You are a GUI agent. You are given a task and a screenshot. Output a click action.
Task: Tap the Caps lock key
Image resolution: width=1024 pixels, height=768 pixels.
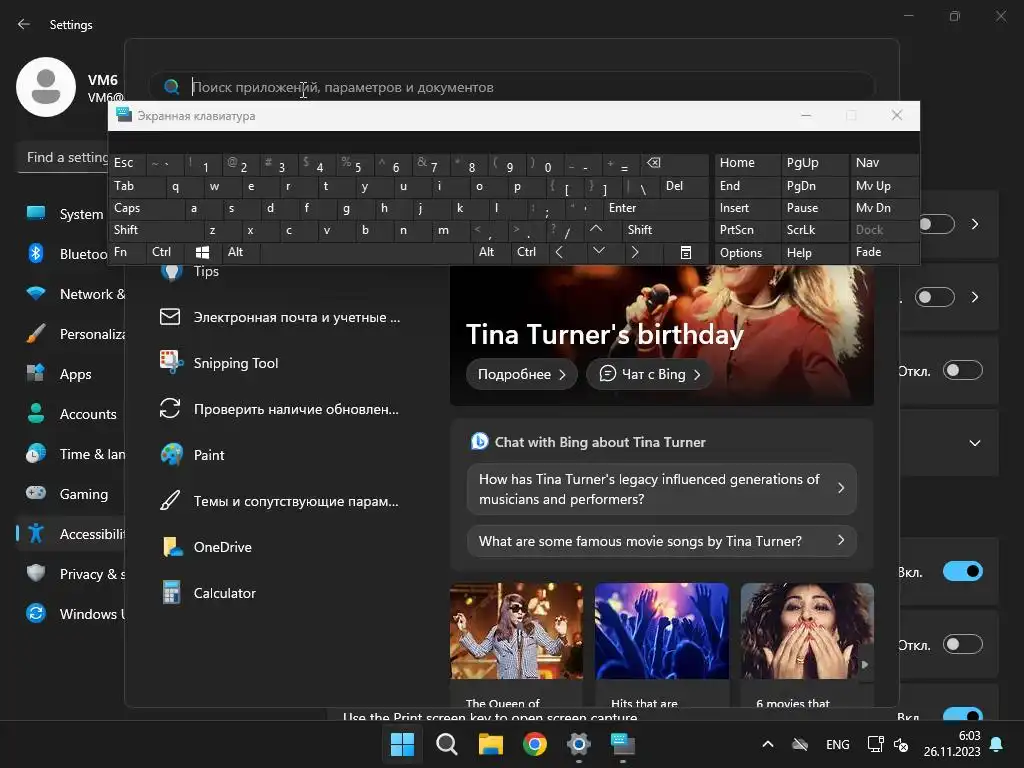(x=146, y=208)
